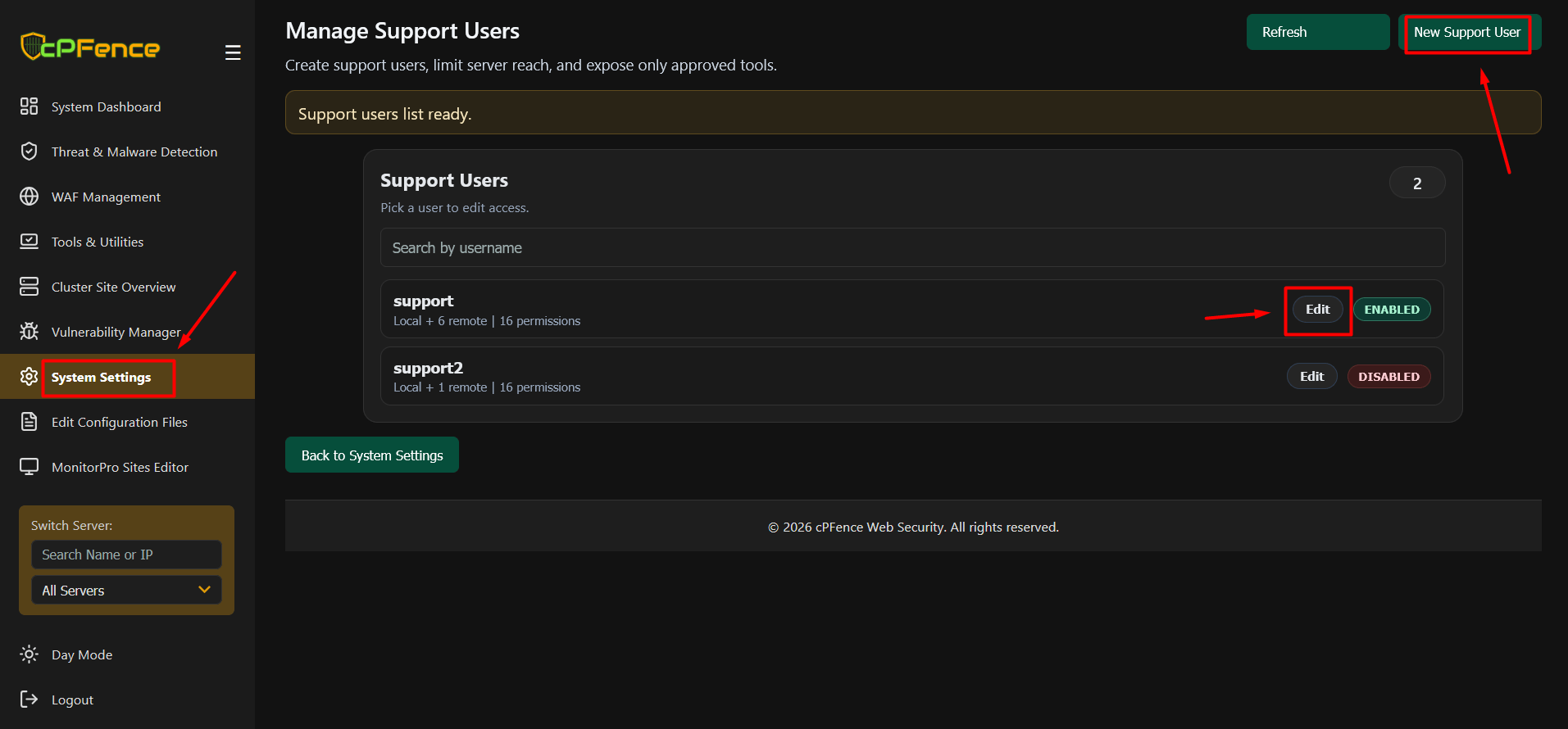Click the Manage Support Users heading
1568x729 pixels.
[x=402, y=31]
